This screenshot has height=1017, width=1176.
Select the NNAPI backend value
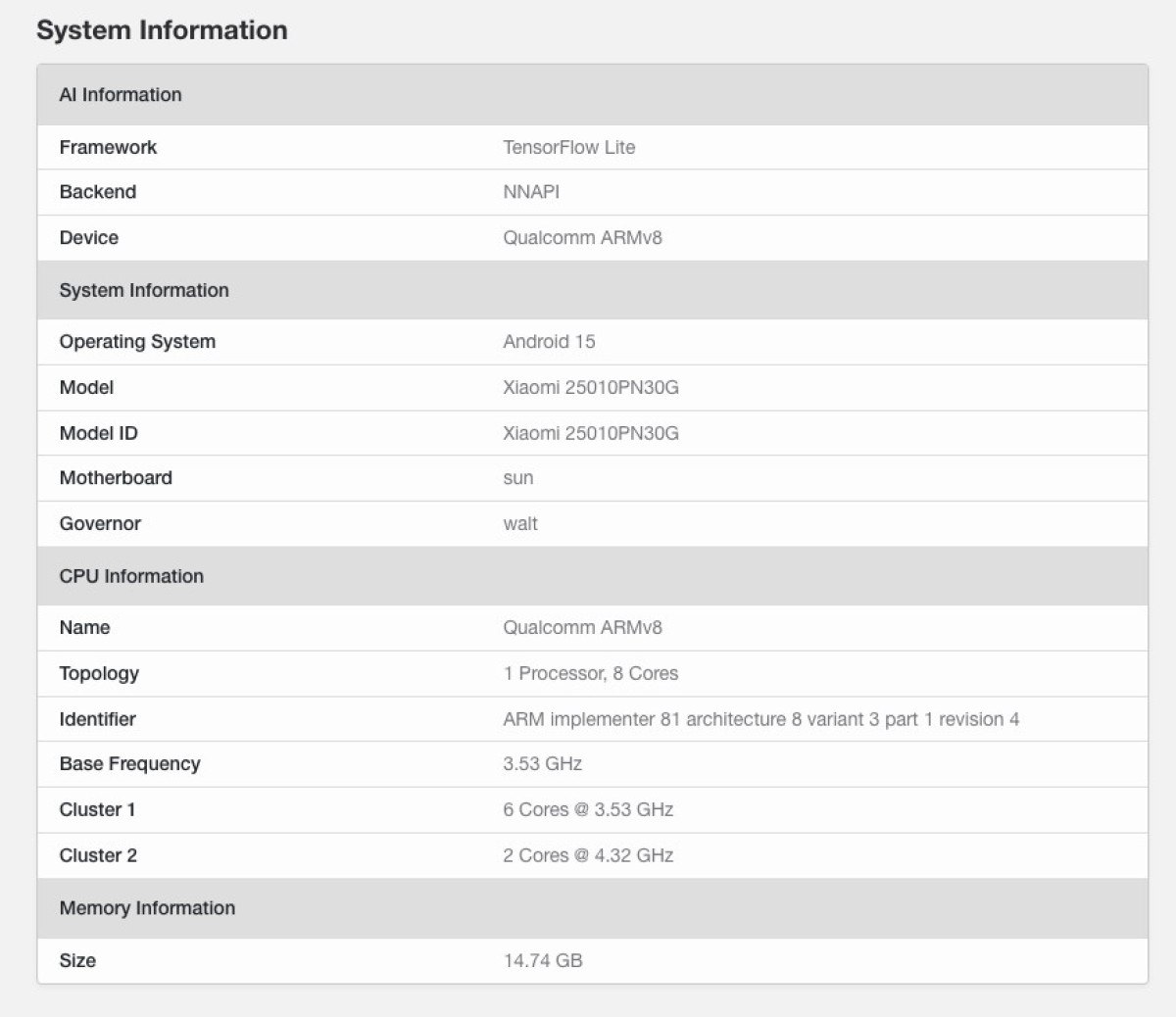530,192
